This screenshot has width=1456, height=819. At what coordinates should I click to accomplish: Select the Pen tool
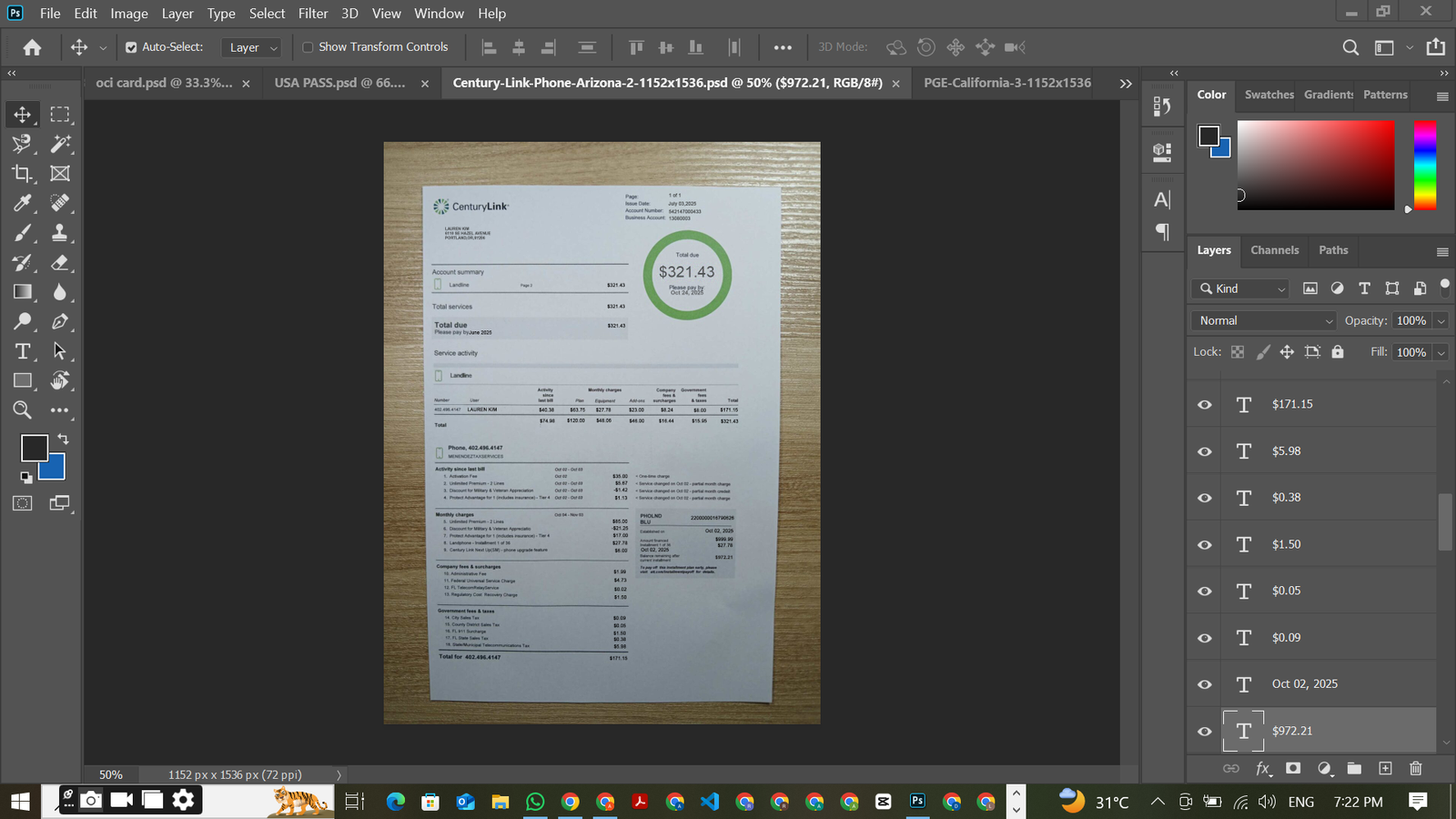tap(60, 321)
